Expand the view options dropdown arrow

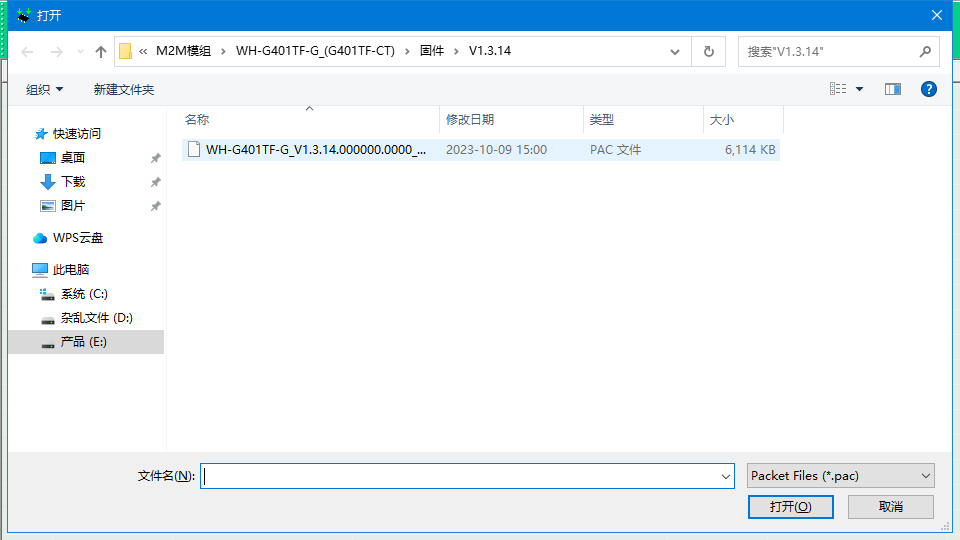[x=860, y=89]
